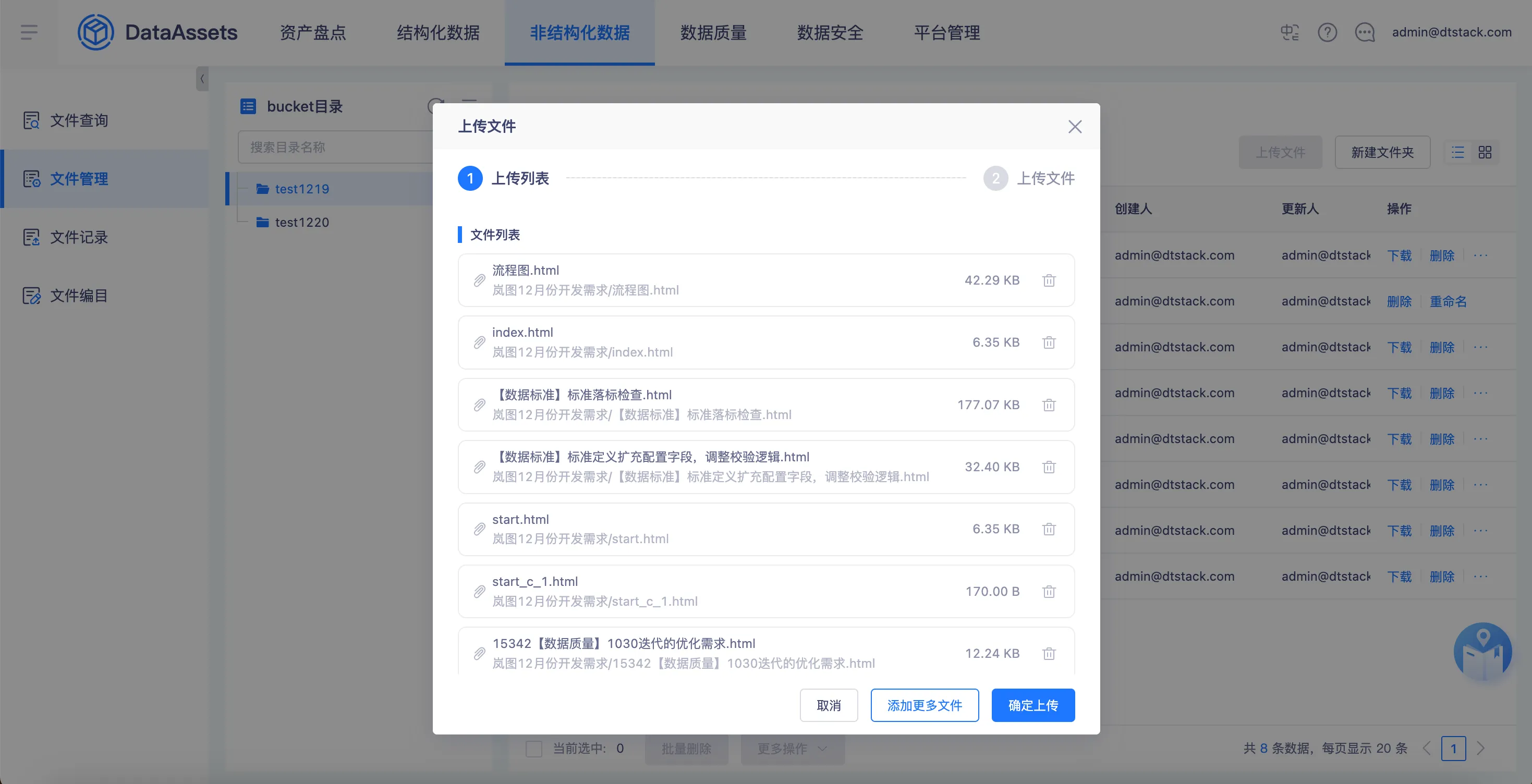The width and height of the screenshot is (1532, 784).
Task: Open the 更多操作 dropdown
Action: click(792, 749)
